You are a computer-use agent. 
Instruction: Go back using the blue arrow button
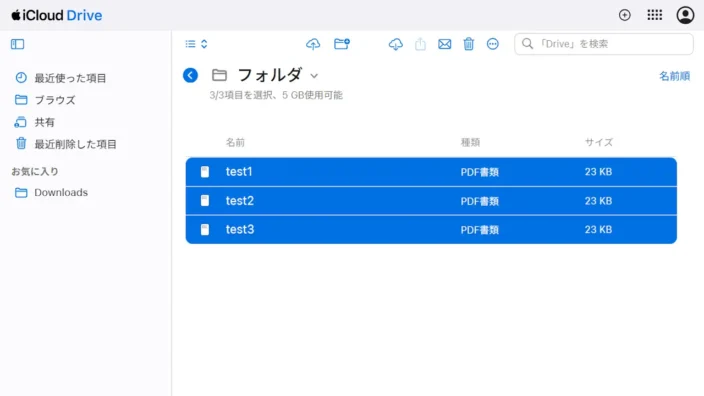pos(190,75)
